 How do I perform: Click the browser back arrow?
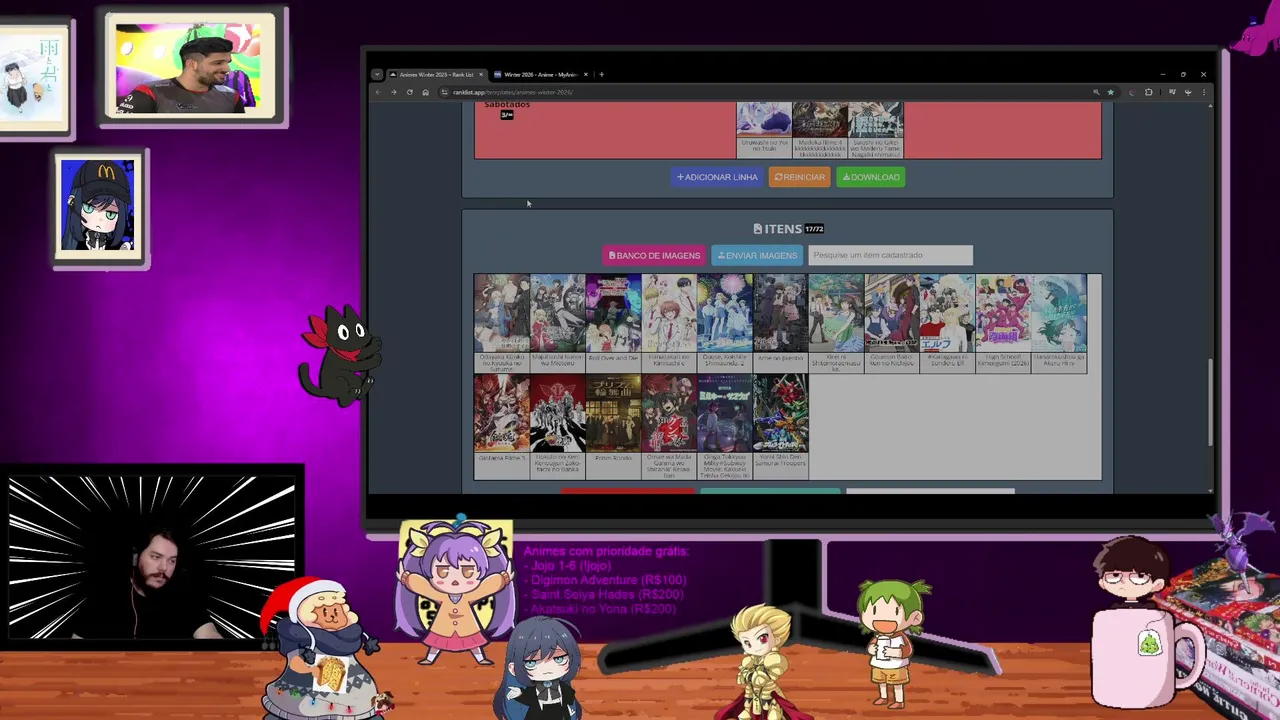tap(378, 92)
